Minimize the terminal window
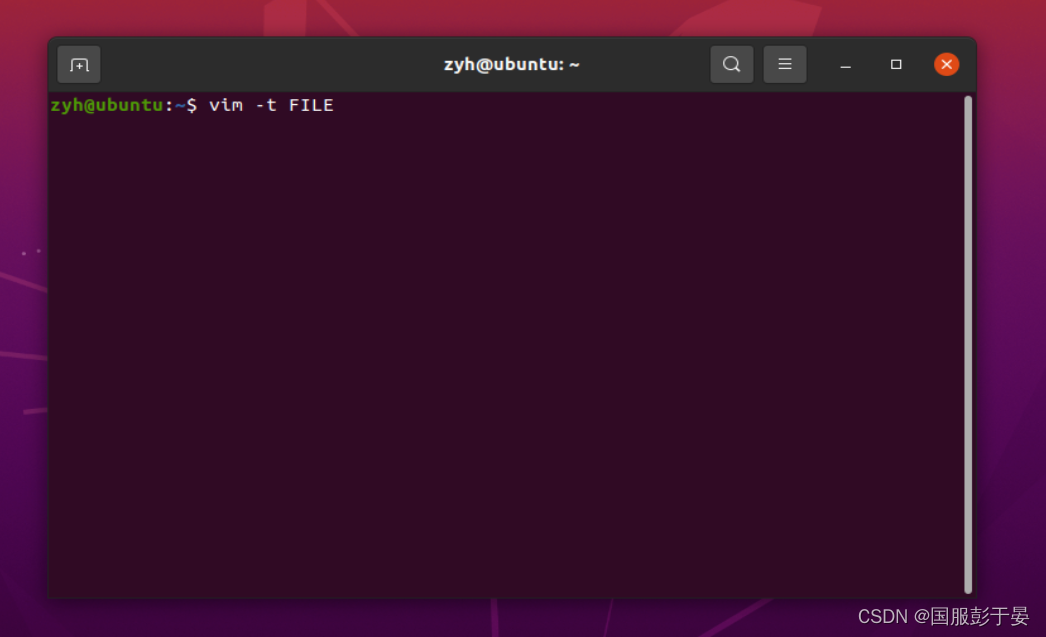 845,64
